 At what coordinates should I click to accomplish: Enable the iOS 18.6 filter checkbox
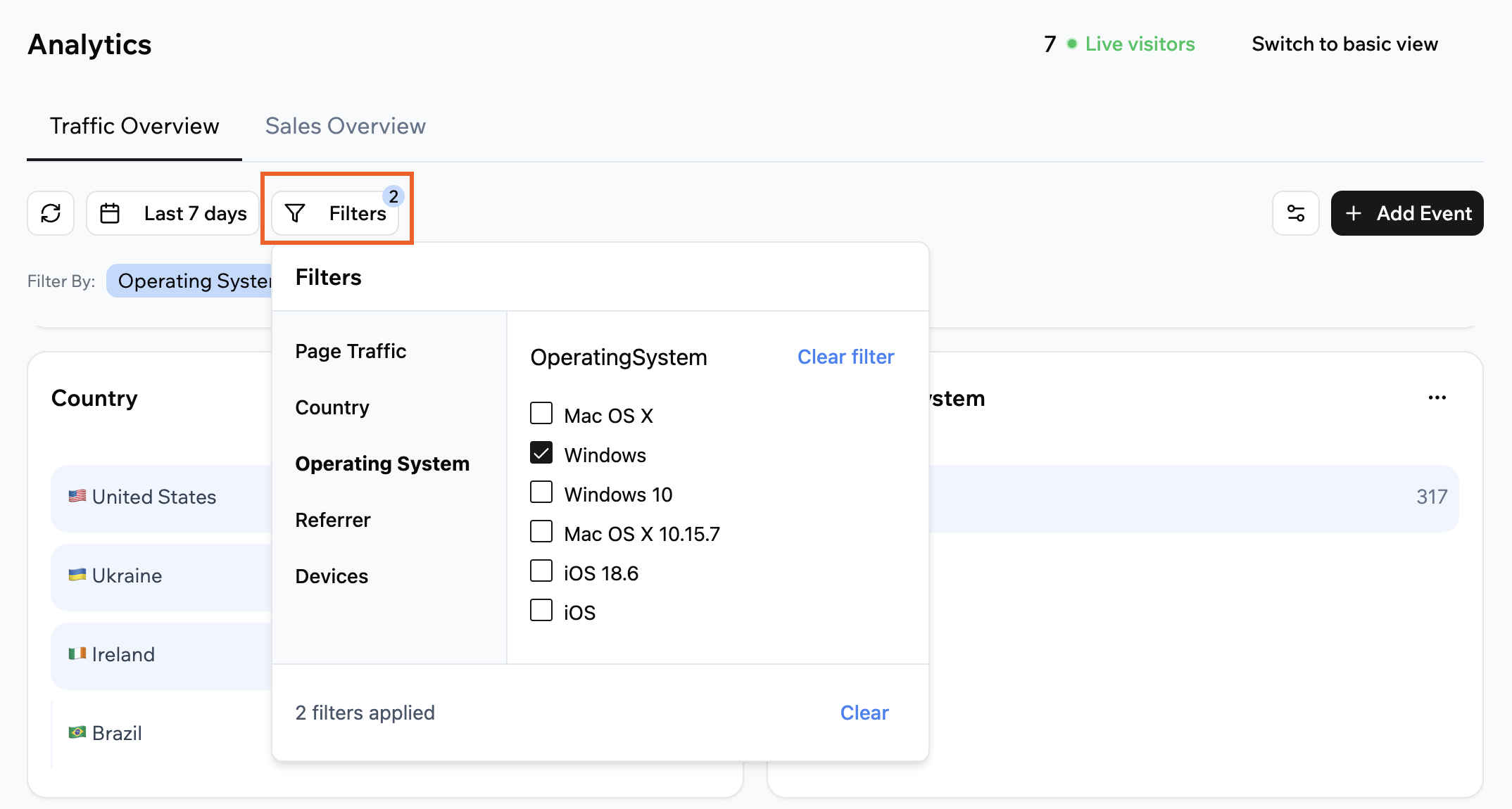[x=541, y=571]
